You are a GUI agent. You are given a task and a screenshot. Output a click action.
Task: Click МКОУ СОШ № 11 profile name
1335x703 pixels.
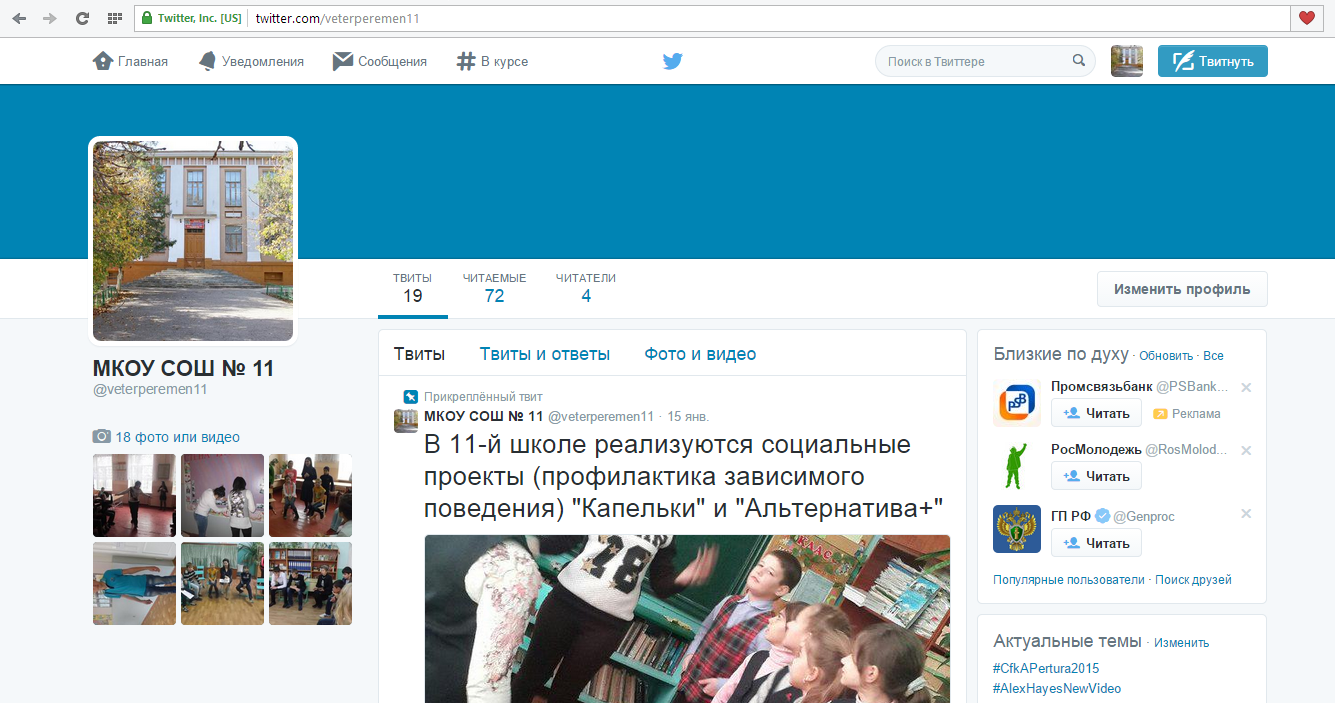[183, 368]
